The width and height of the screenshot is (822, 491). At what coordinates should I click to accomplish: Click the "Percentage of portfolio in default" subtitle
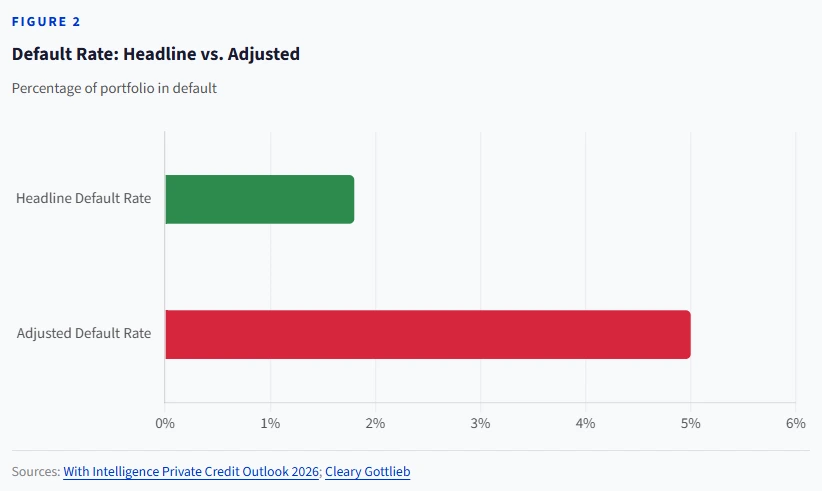pos(115,88)
